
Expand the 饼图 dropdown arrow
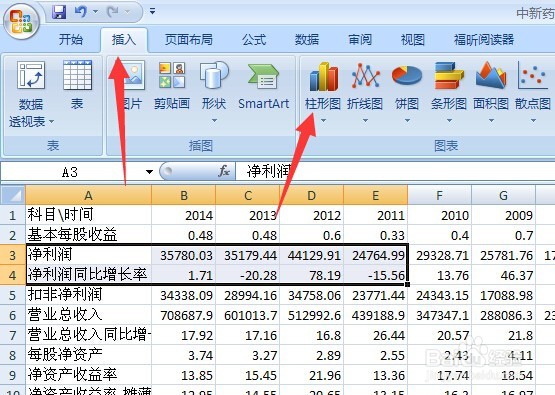[407, 120]
